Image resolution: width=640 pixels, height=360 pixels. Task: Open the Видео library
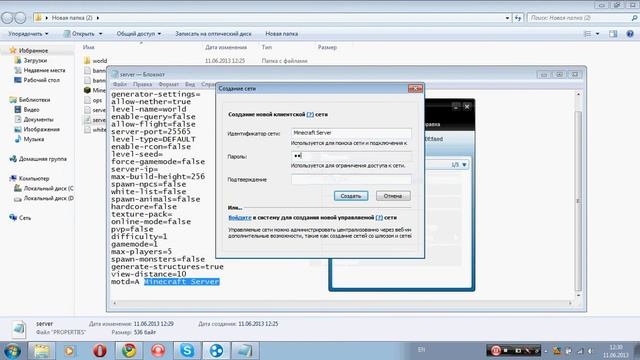pyautogui.click(x=31, y=109)
